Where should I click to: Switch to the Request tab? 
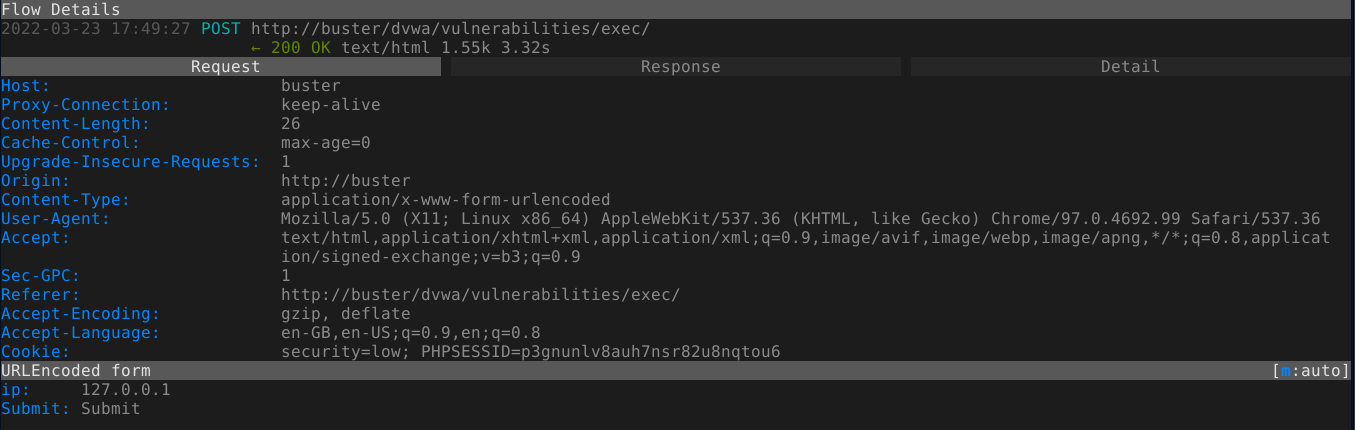point(225,67)
